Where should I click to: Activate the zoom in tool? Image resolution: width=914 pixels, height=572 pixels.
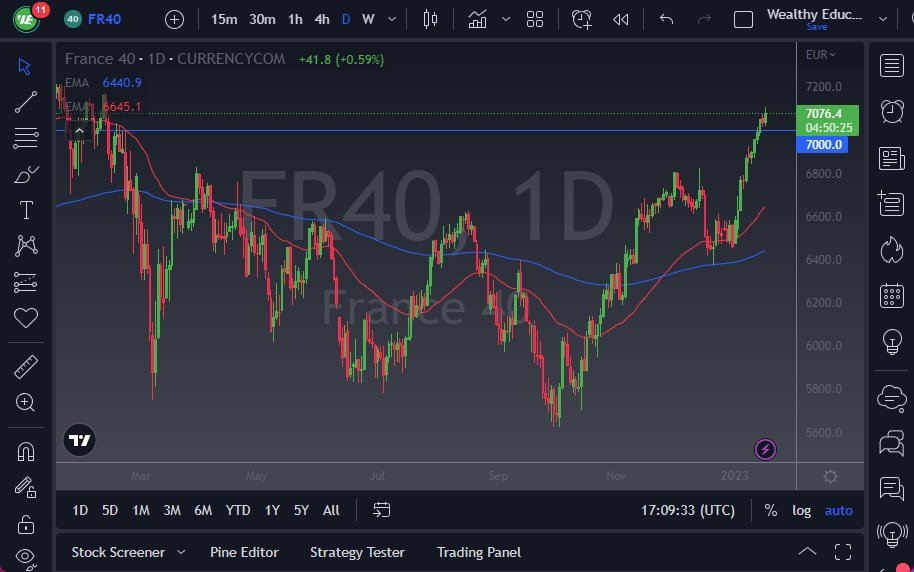pyautogui.click(x=26, y=402)
